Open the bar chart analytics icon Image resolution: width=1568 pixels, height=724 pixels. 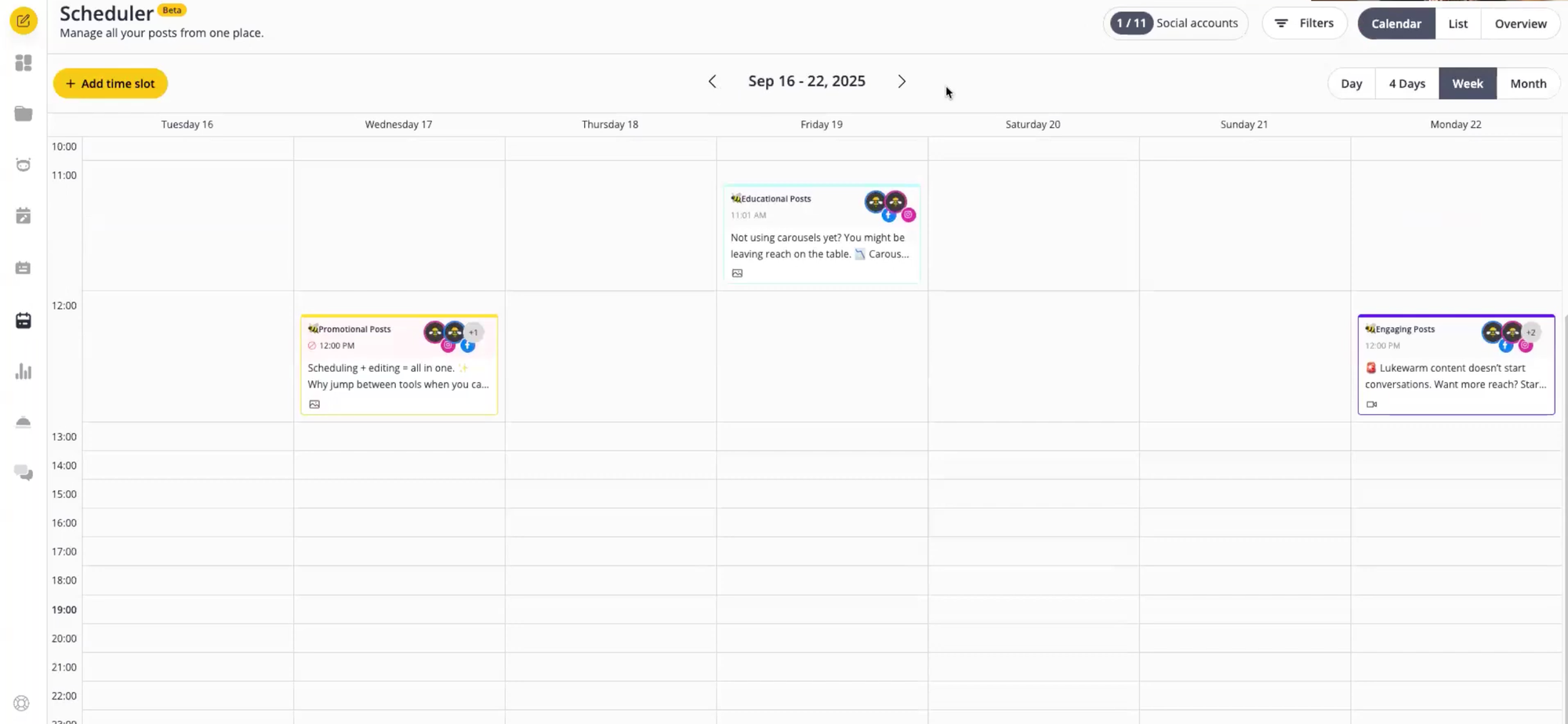point(24,372)
